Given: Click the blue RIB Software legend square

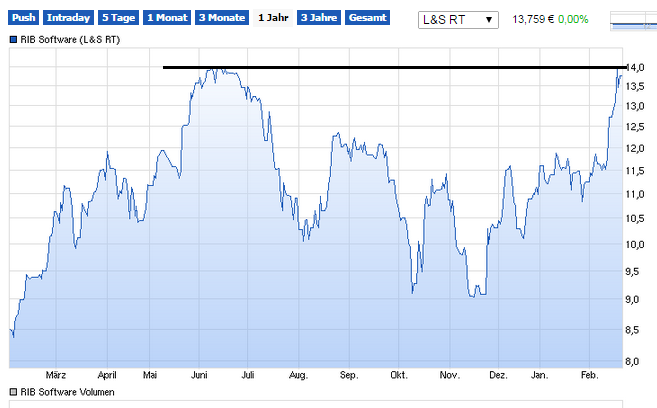Looking at the screenshot, I should click(13, 40).
